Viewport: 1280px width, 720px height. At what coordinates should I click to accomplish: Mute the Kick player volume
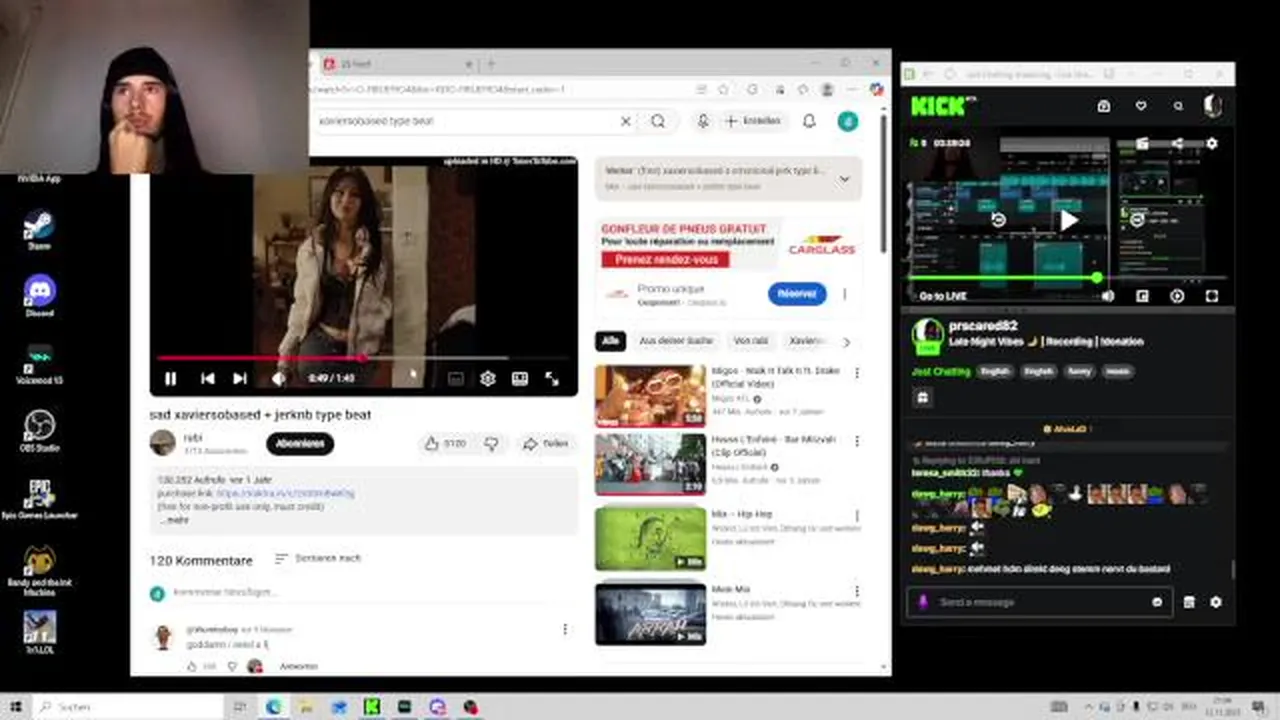[1108, 296]
